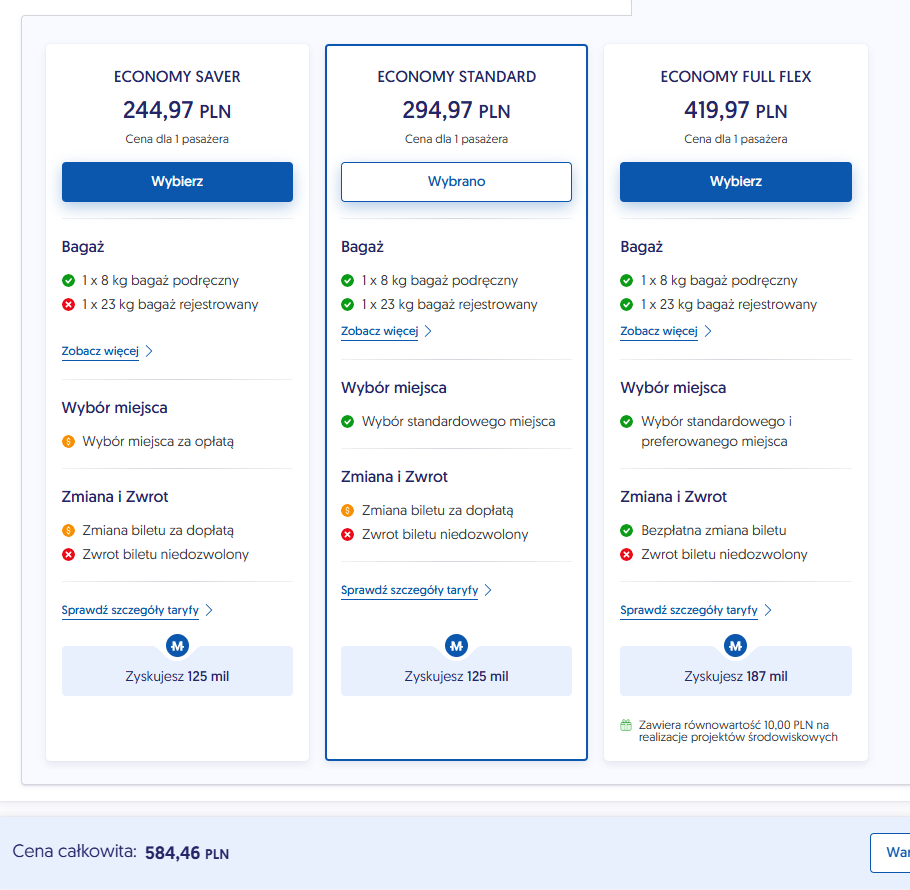Click green check icon beside Bezpłatna zmiana biletu

point(626,530)
